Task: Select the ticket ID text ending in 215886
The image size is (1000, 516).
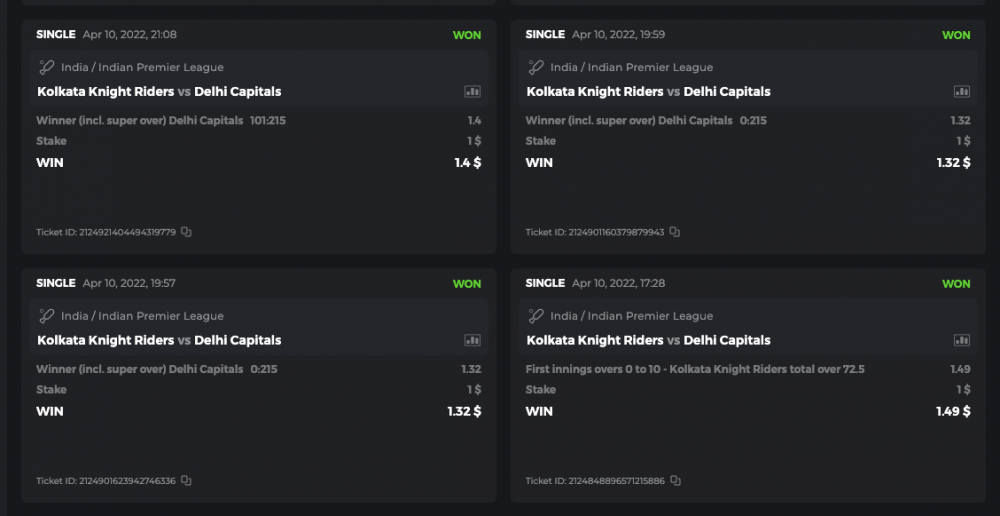Action: (x=596, y=481)
